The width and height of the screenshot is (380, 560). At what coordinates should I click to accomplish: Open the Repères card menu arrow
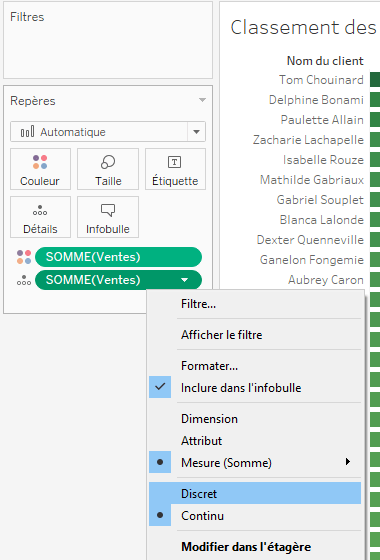(202, 100)
